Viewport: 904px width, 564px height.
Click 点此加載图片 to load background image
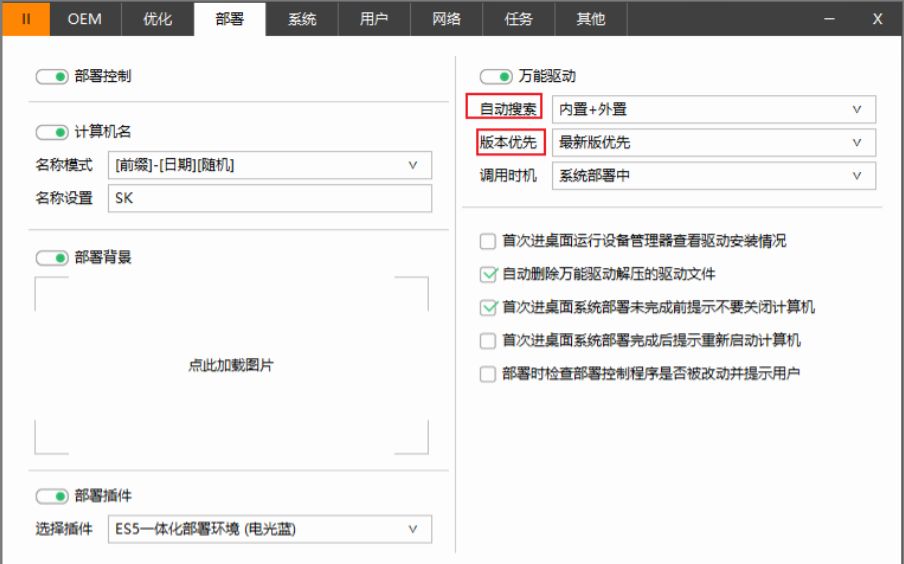231,366
